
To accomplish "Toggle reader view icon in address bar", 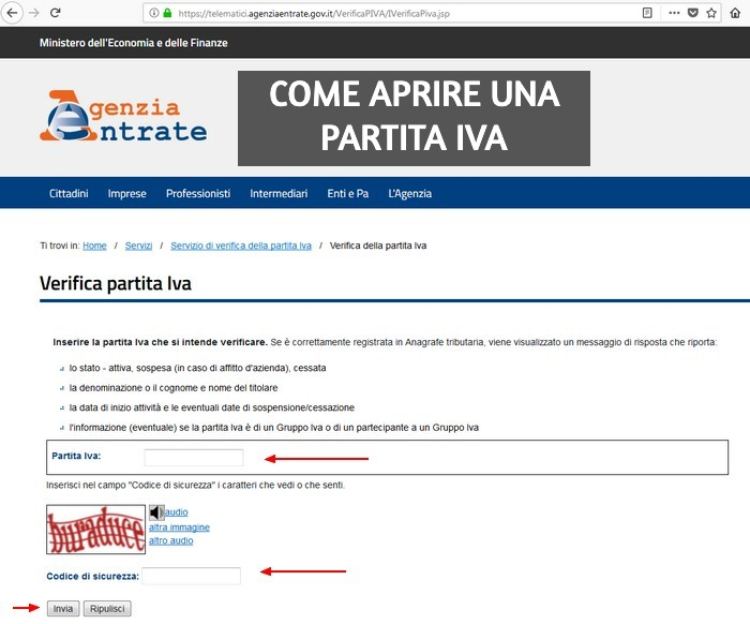I will coord(647,14).
